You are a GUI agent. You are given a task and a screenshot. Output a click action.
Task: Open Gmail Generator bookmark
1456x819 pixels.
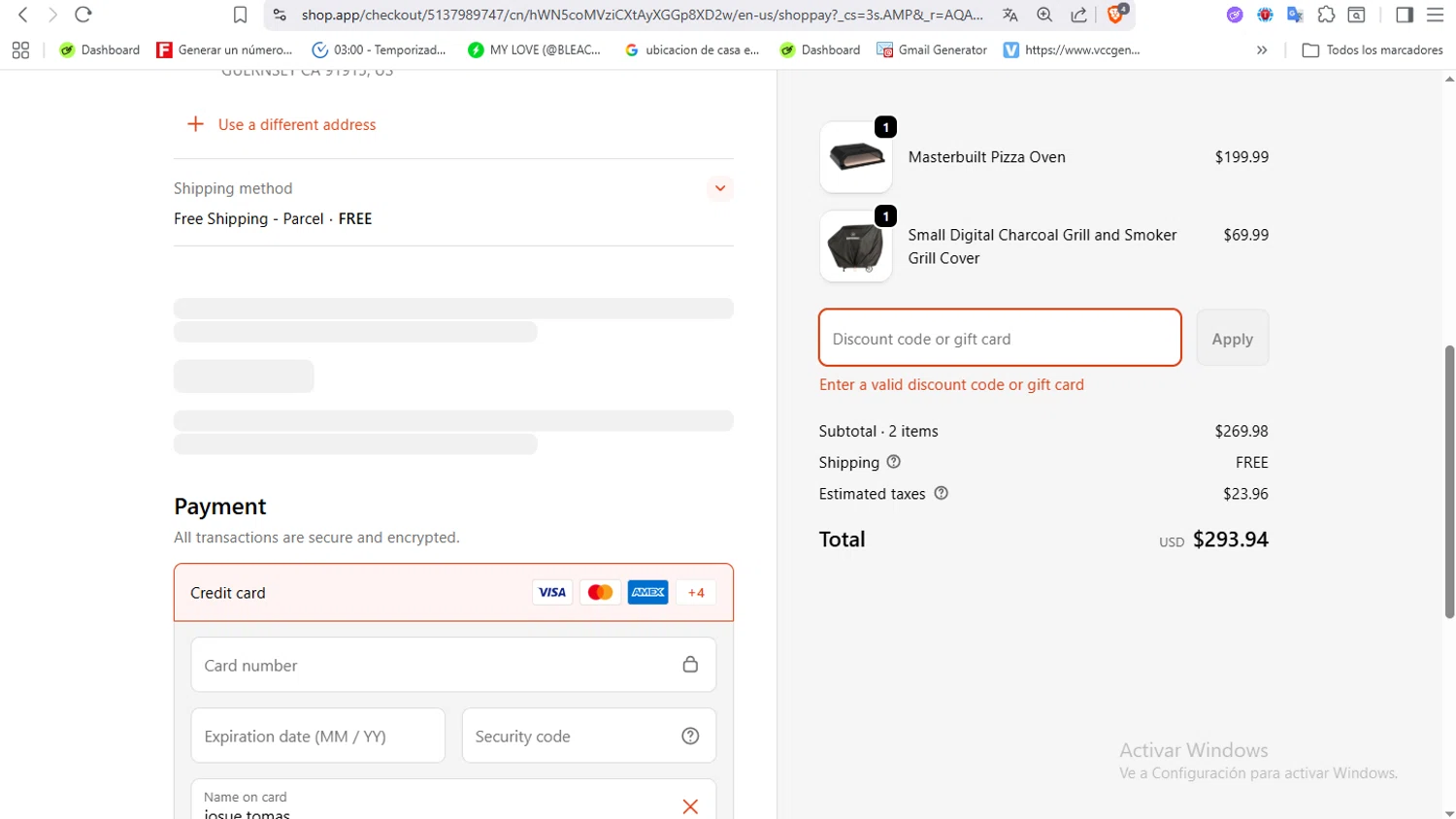[x=932, y=50]
